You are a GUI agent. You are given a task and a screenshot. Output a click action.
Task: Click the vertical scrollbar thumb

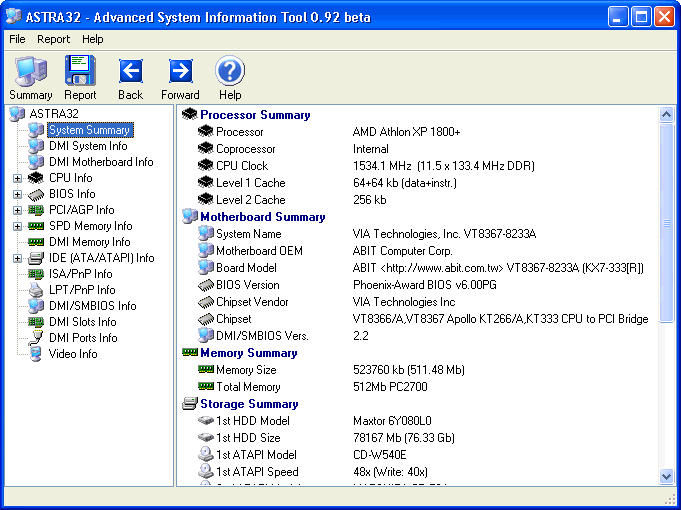[666, 223]
